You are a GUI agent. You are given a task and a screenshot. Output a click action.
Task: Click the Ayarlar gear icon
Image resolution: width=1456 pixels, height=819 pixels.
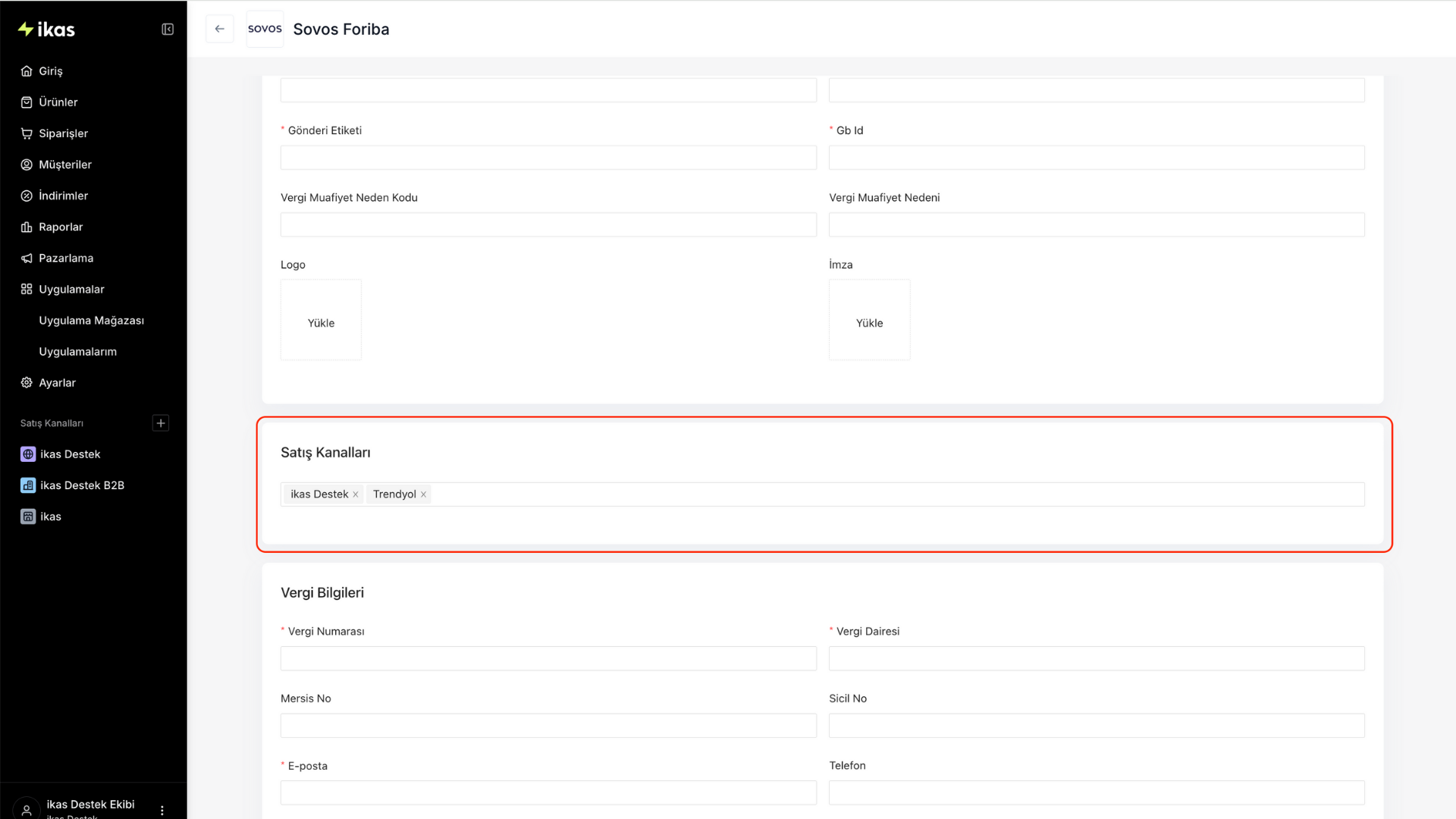pyautogui.click(x=27, y=383)
